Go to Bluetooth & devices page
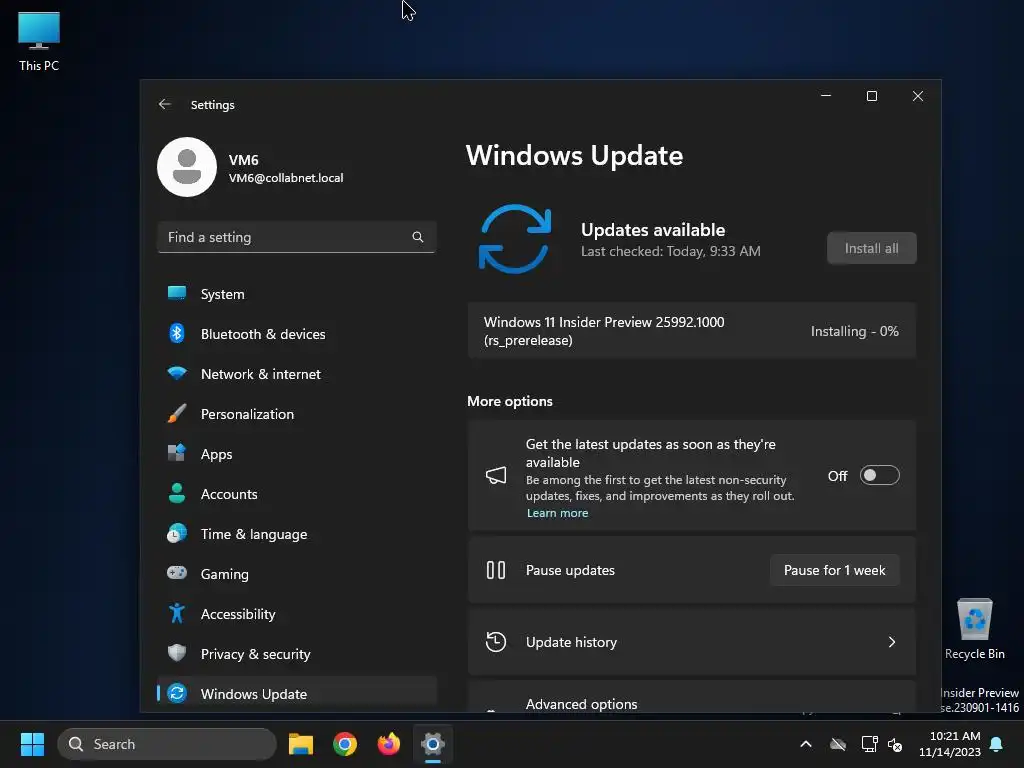 pyautogui.click(x=296, y=334)
